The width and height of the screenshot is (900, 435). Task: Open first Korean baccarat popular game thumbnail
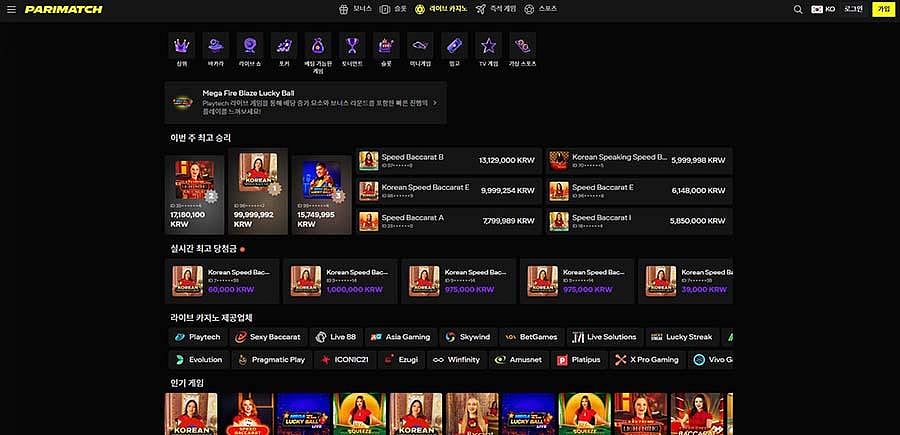191,414
